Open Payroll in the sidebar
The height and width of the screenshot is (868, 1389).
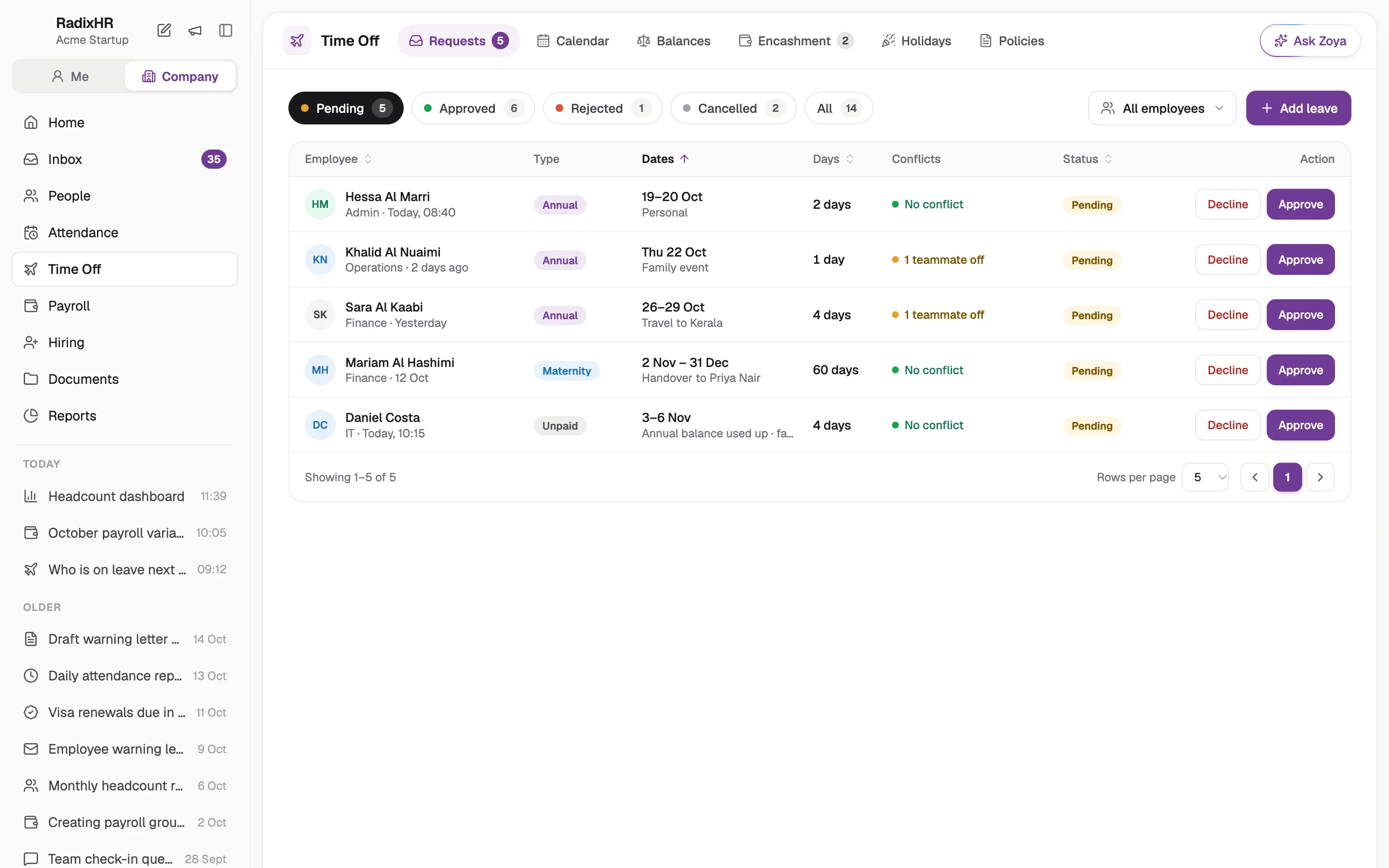click(x=124, y=306)
